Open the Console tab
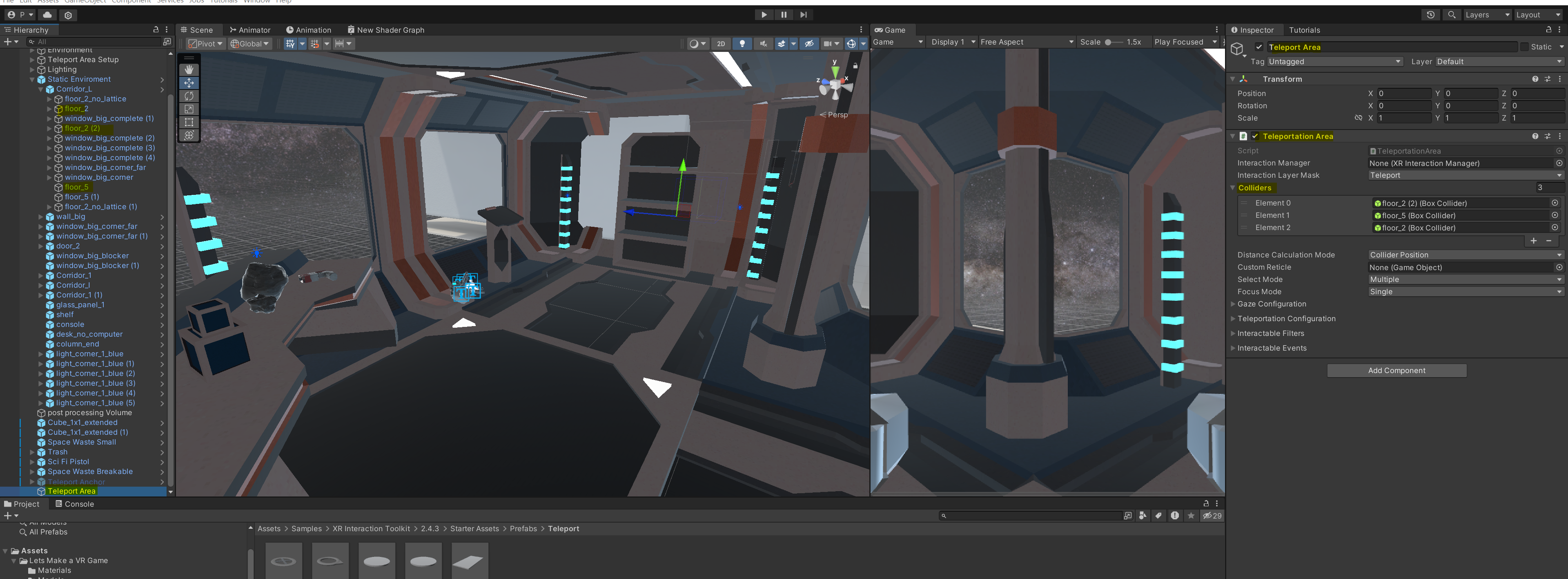Screen dimensions: 1568x579 pos(74,503)
